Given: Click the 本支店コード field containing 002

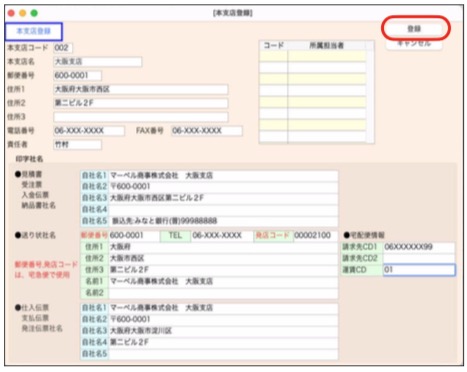Looking at the screenshot, I should click(x=63, y=48).
